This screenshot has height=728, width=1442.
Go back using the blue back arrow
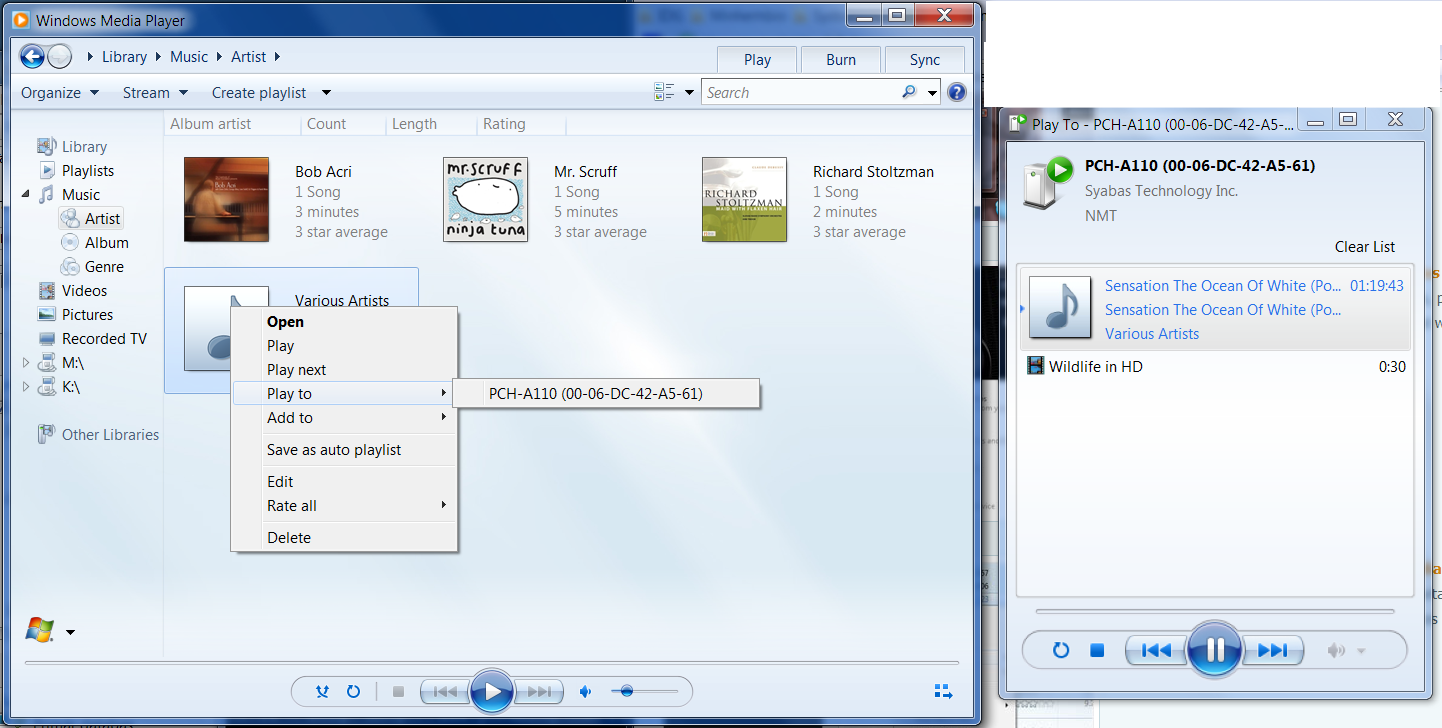[33, 56]
